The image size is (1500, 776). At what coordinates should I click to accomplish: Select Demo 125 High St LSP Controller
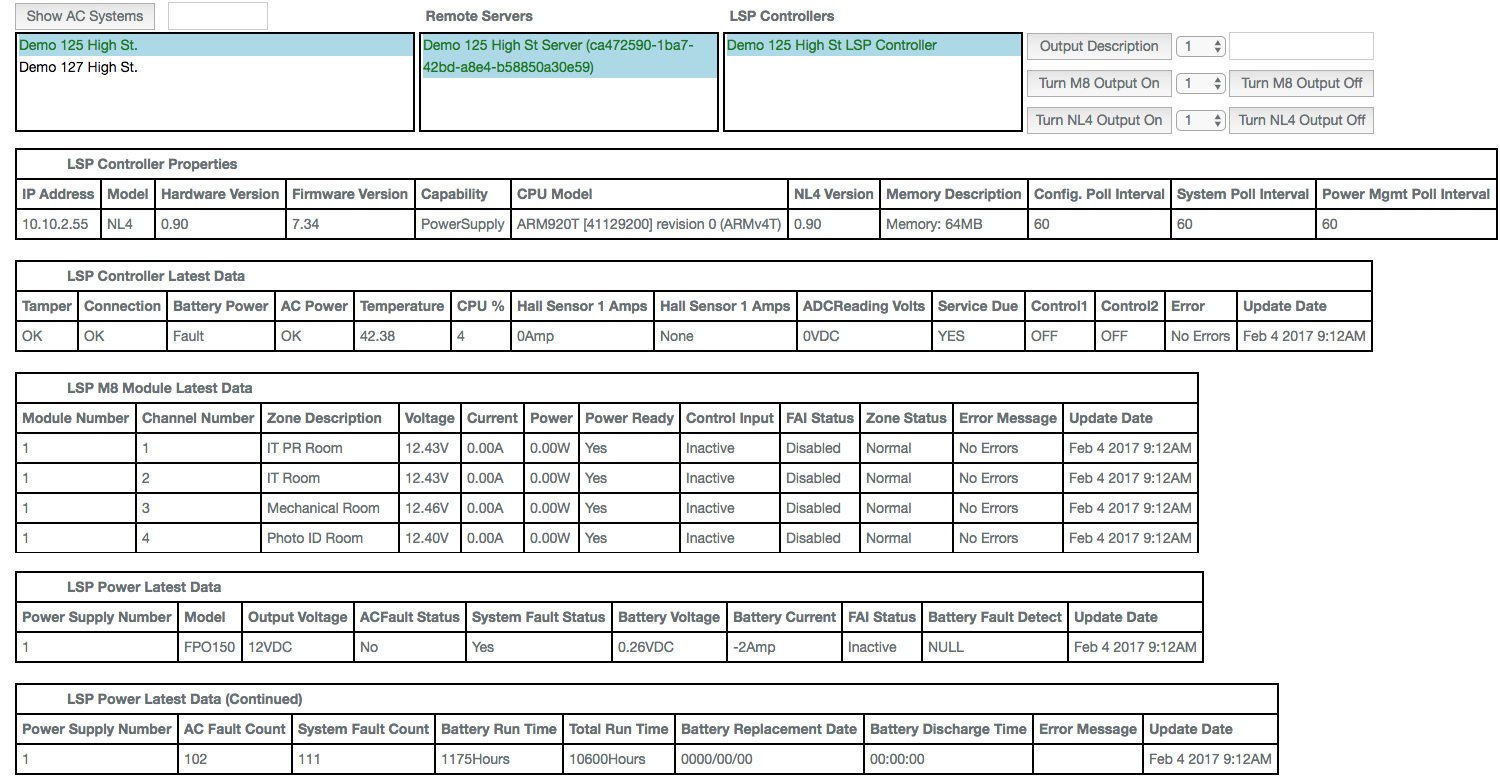[x=831, y=46]
